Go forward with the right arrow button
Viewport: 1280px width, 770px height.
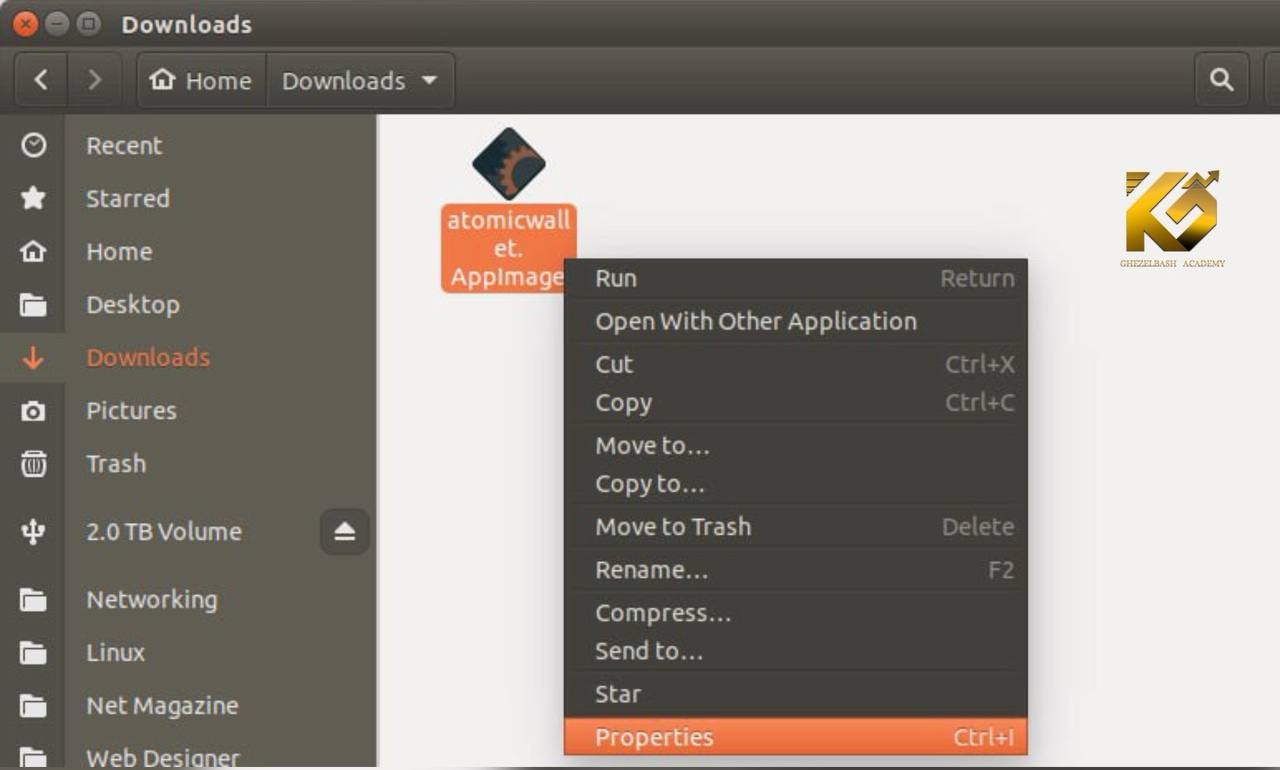[x=95, y=80]
